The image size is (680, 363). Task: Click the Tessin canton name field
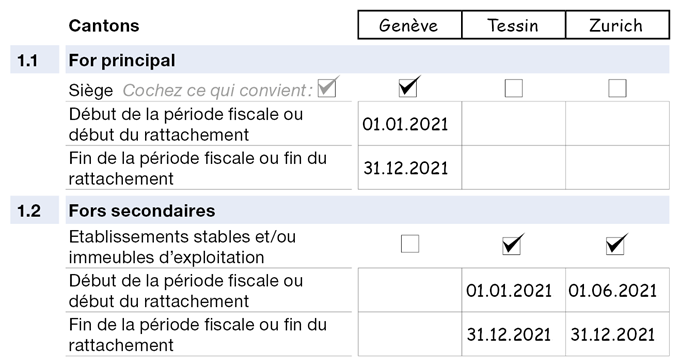(x=513, y=25)
